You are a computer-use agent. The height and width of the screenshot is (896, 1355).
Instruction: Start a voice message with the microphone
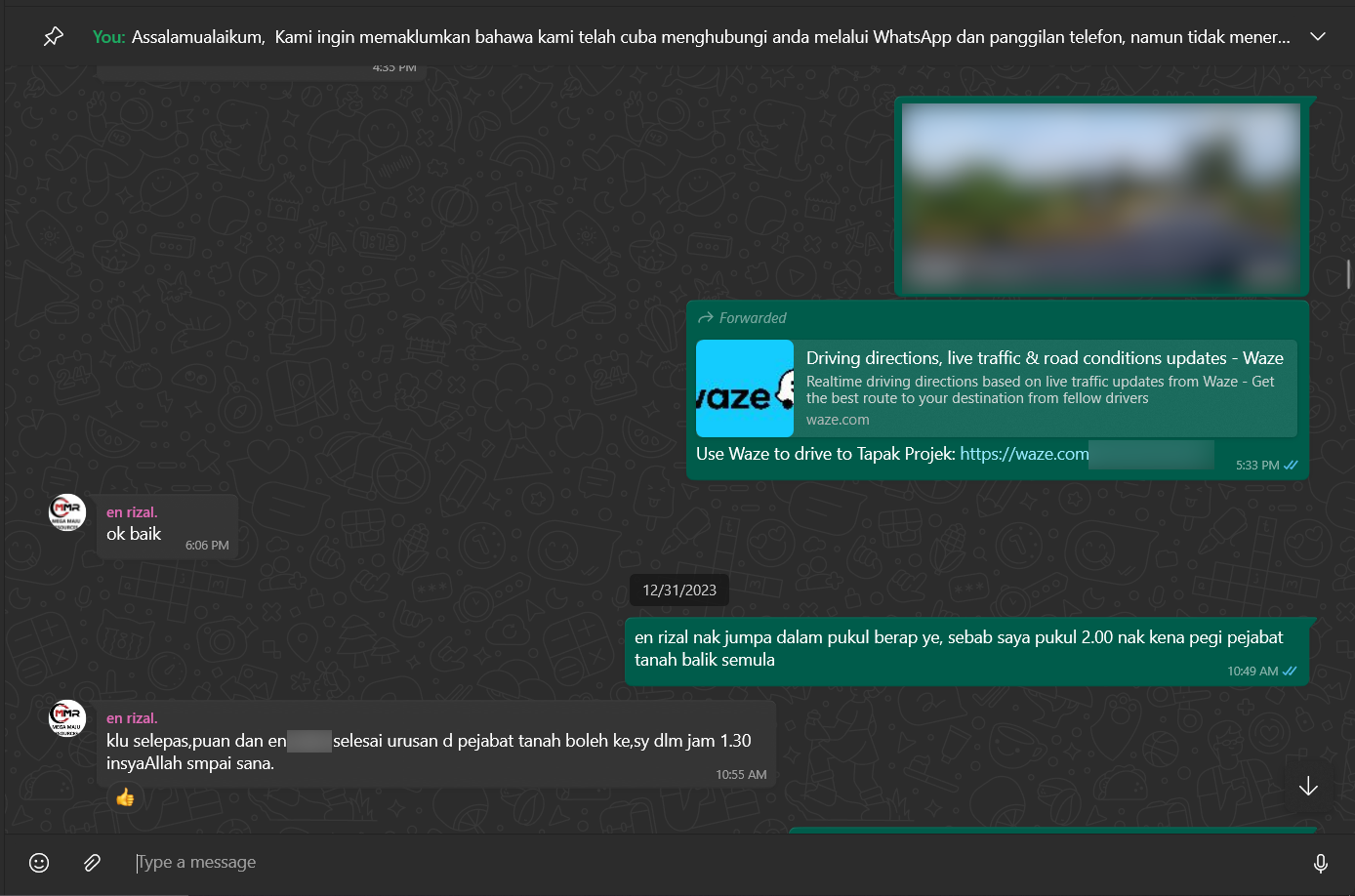pyautogui.click(x=1320, y=863)
